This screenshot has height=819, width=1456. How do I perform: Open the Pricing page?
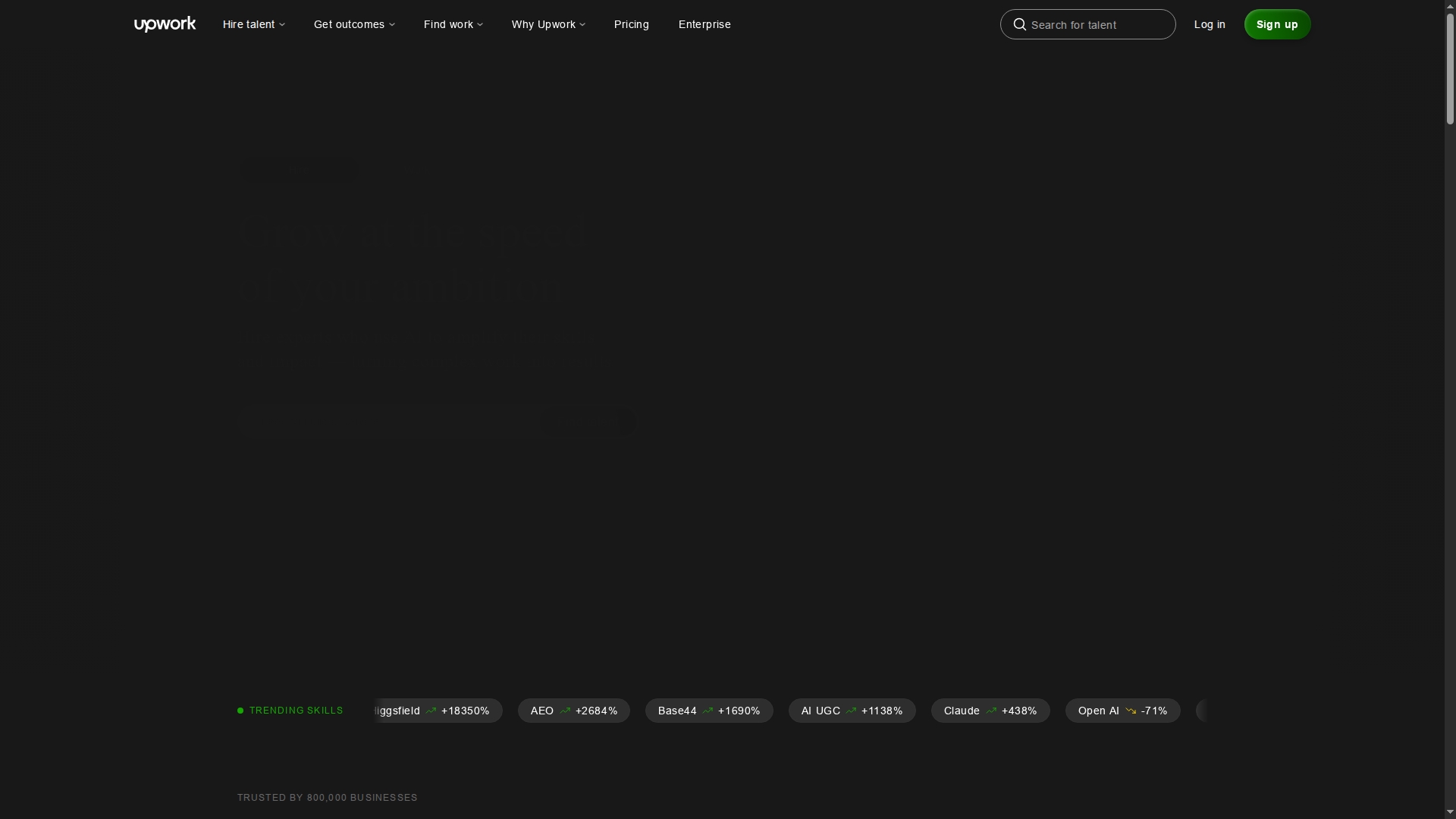(x=632, y=24)
